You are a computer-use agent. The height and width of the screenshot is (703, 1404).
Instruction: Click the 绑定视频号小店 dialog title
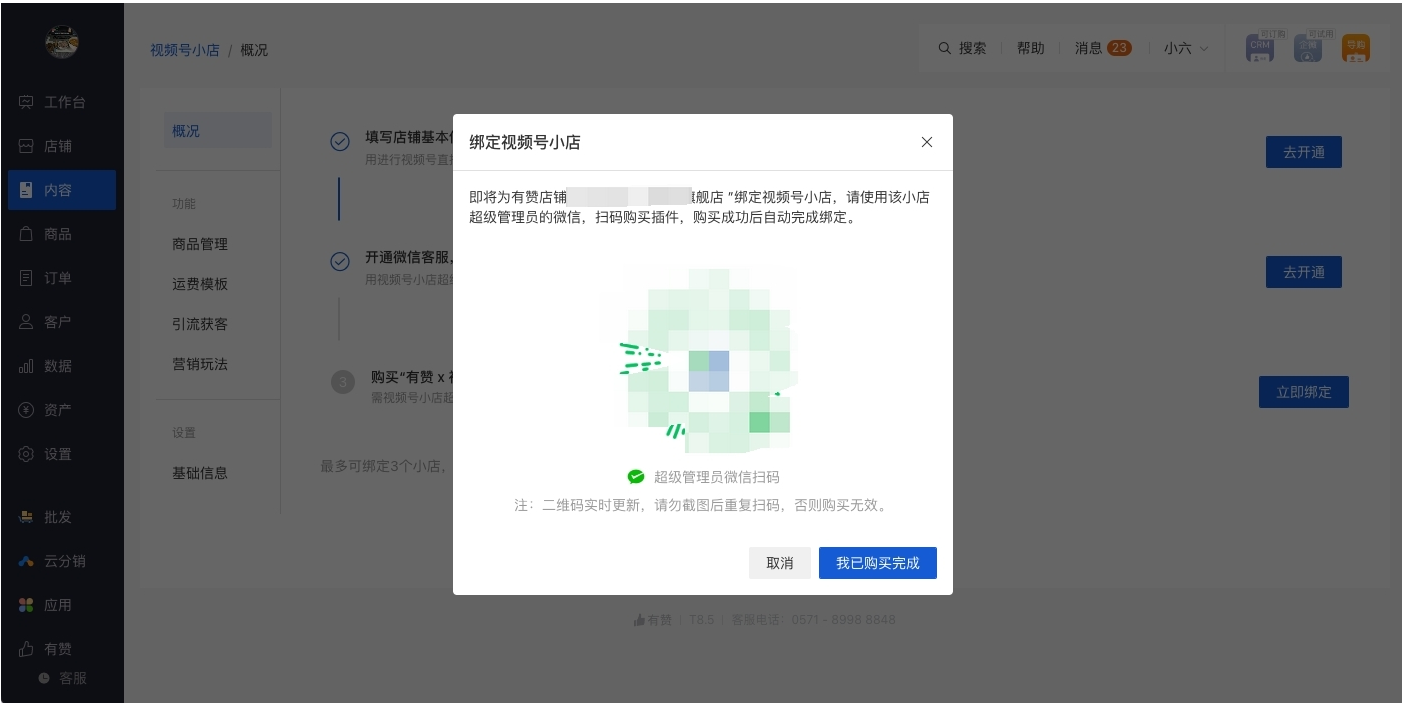pyautogui.click(x=525, y=142)
